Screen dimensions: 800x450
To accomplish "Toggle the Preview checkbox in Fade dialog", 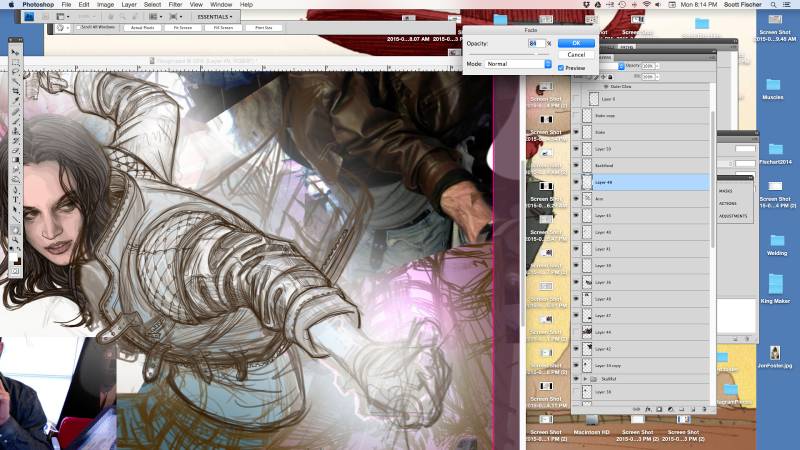I will (561, 68).
